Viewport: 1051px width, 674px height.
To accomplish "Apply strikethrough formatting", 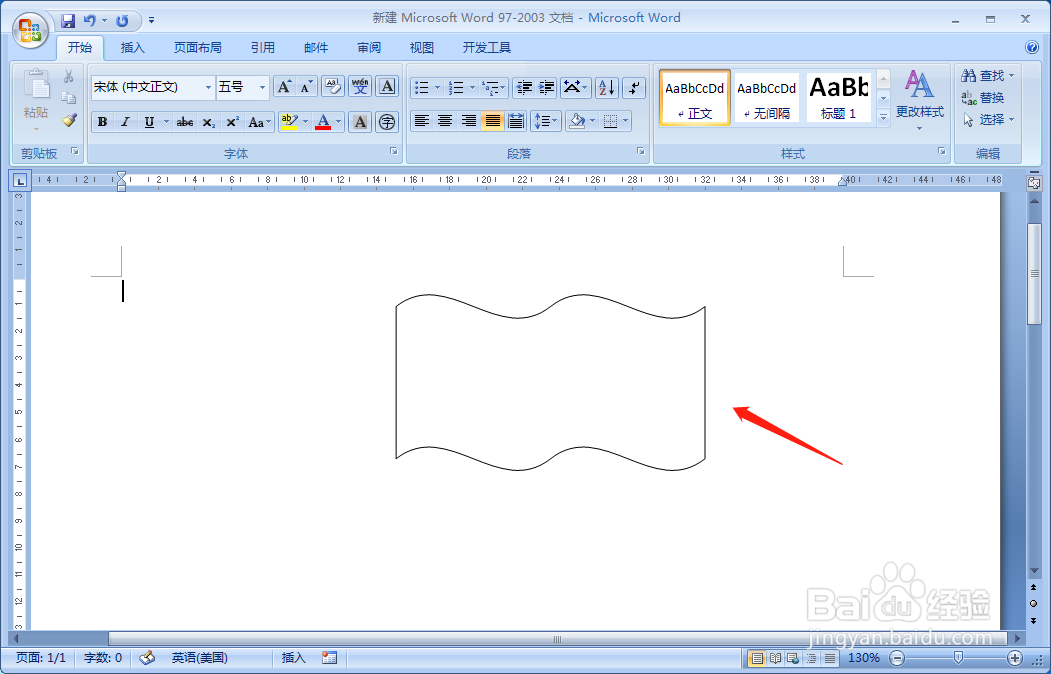I will (185, 122).
